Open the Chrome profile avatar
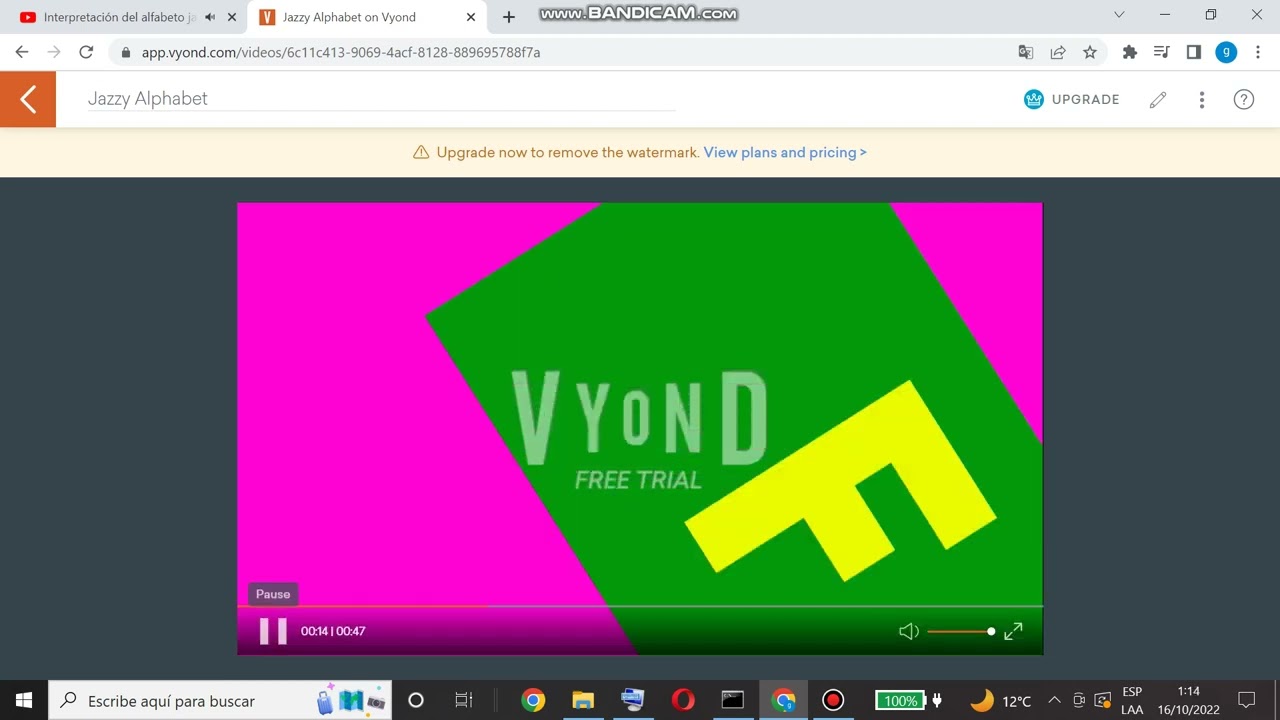 1226,52
